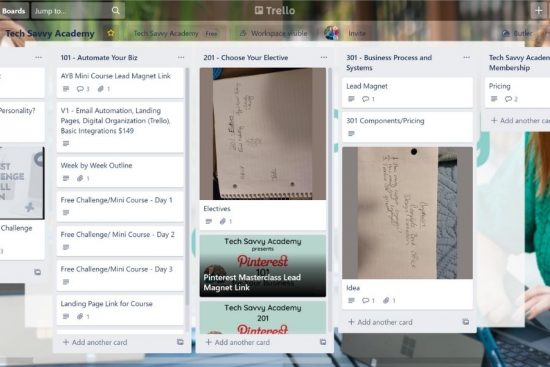This screenshot has height=367, width=550.
Task: Click the Jump to search field
Action: pyautogui.click(x=71, y=11)
